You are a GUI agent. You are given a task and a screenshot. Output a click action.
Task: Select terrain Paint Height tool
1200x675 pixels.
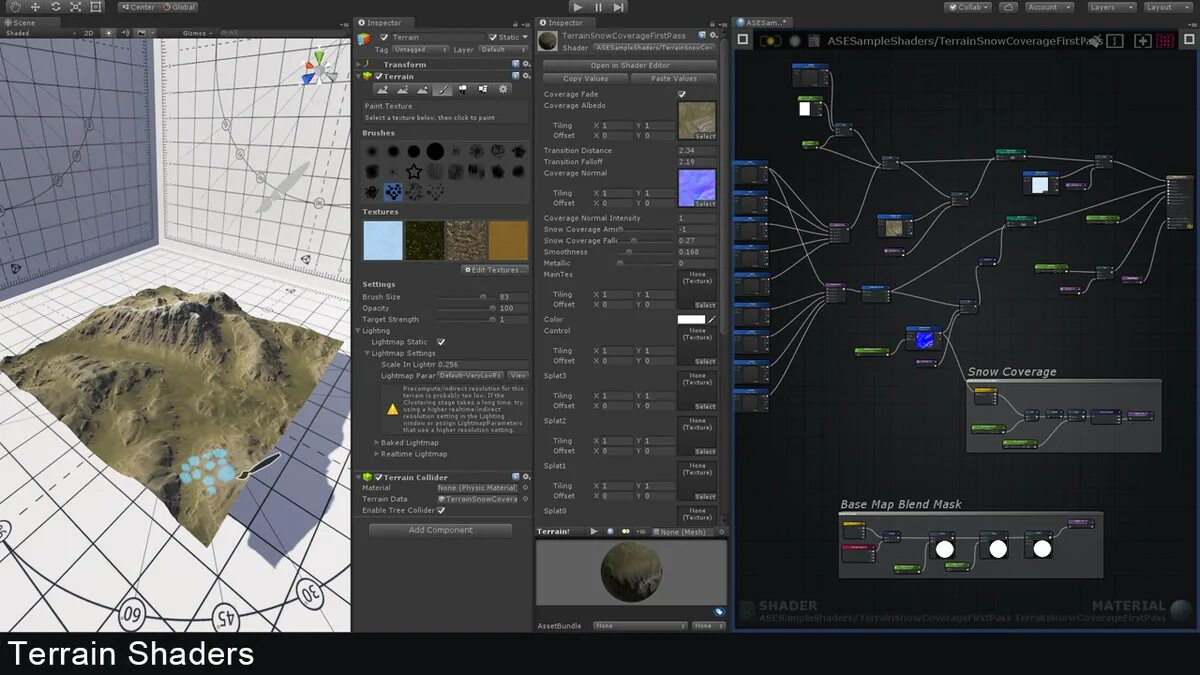(402, 89)
